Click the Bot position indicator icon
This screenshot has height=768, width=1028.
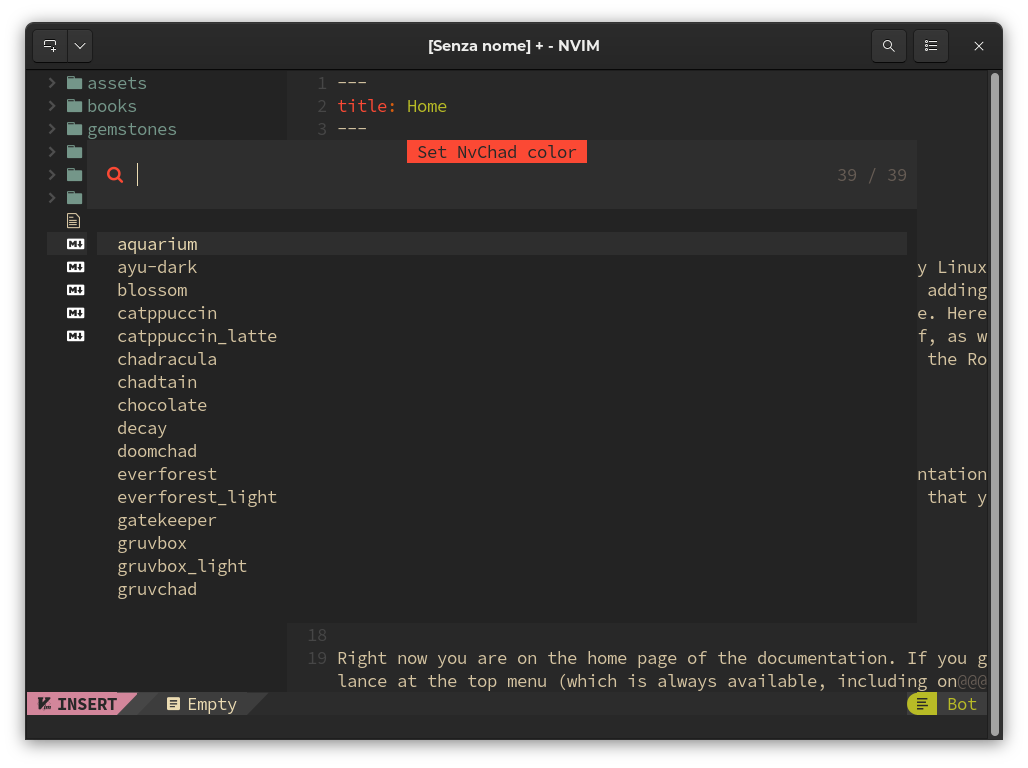click(920, 703)
